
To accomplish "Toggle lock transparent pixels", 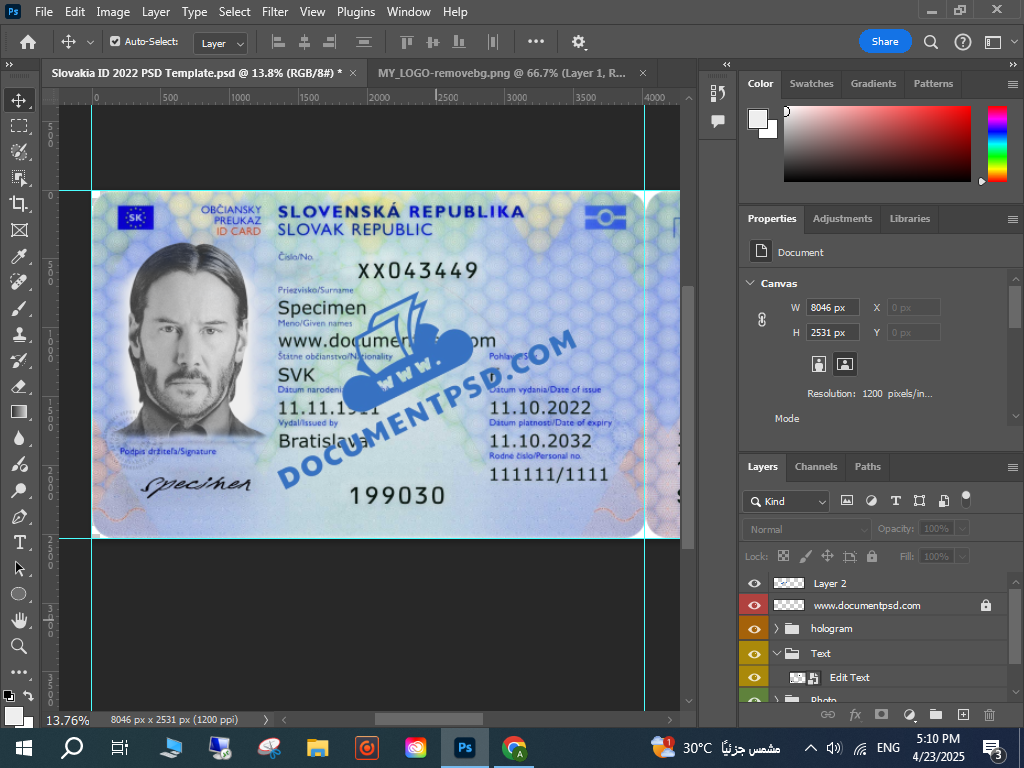I will pyautogui.click(x=783, y=556).
